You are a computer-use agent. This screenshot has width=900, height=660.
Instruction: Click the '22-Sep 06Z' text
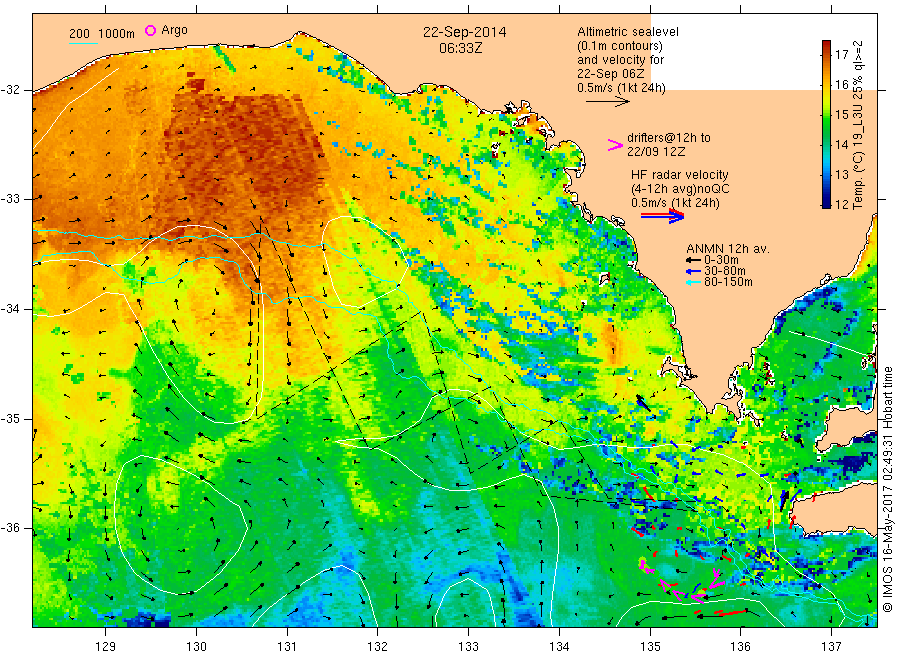611,74
